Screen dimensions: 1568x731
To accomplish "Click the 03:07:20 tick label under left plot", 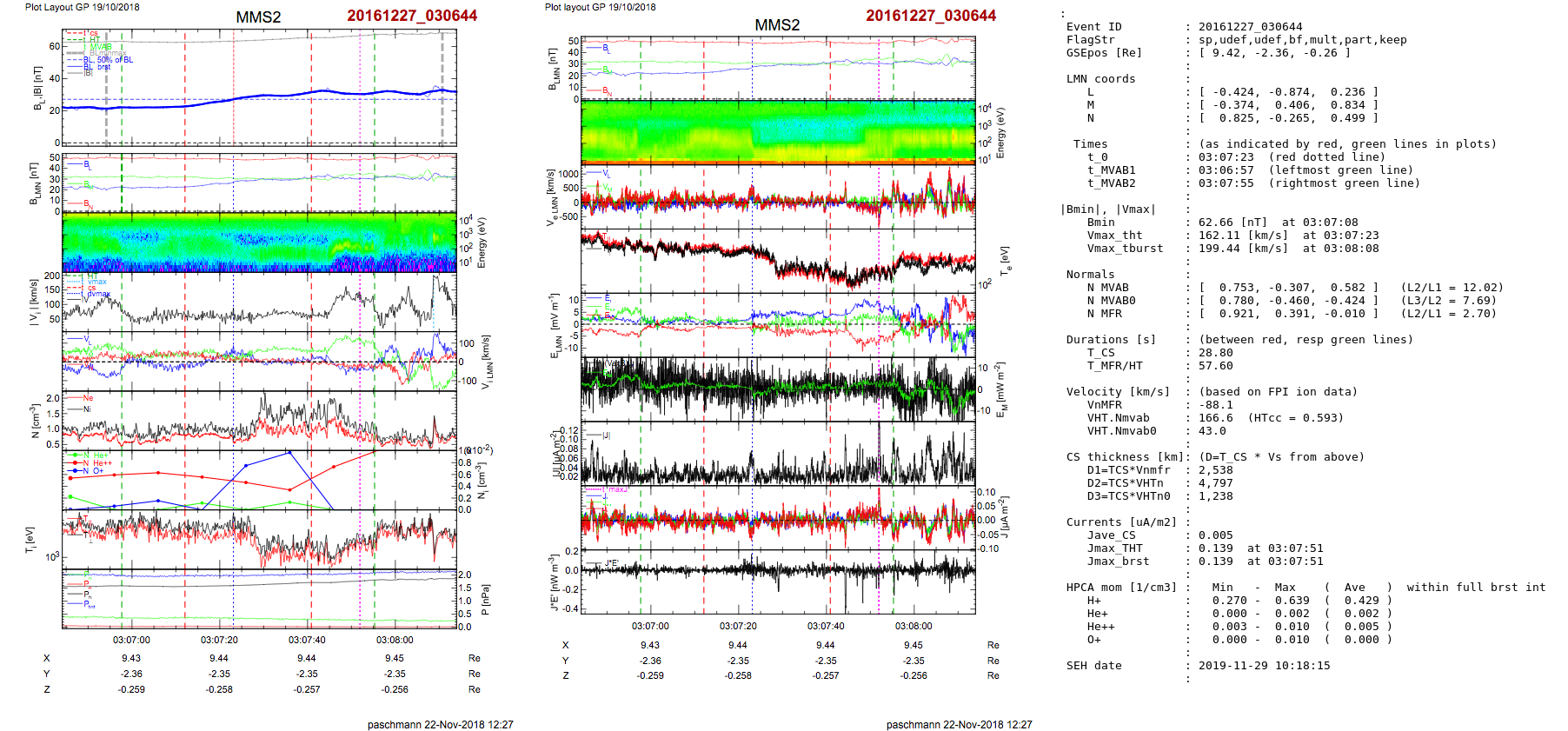I will [x=219, y=640].
